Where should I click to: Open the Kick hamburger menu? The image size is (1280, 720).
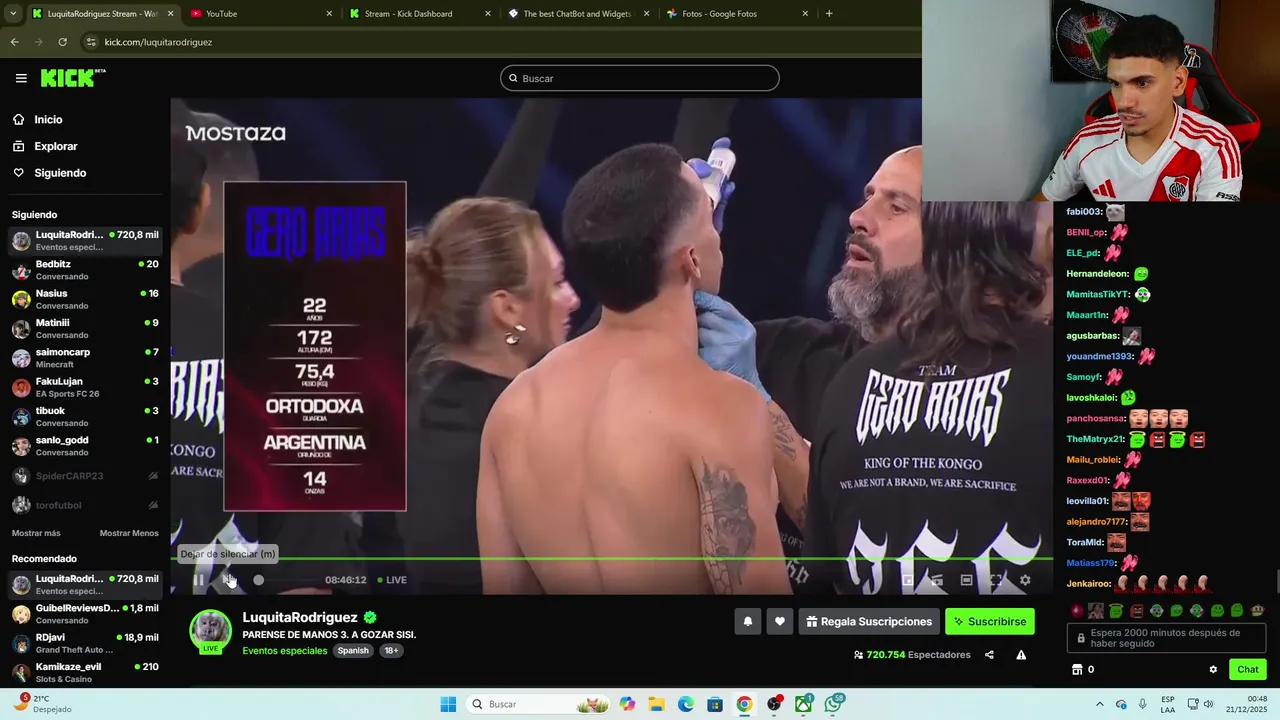click(x=21, y=78)
